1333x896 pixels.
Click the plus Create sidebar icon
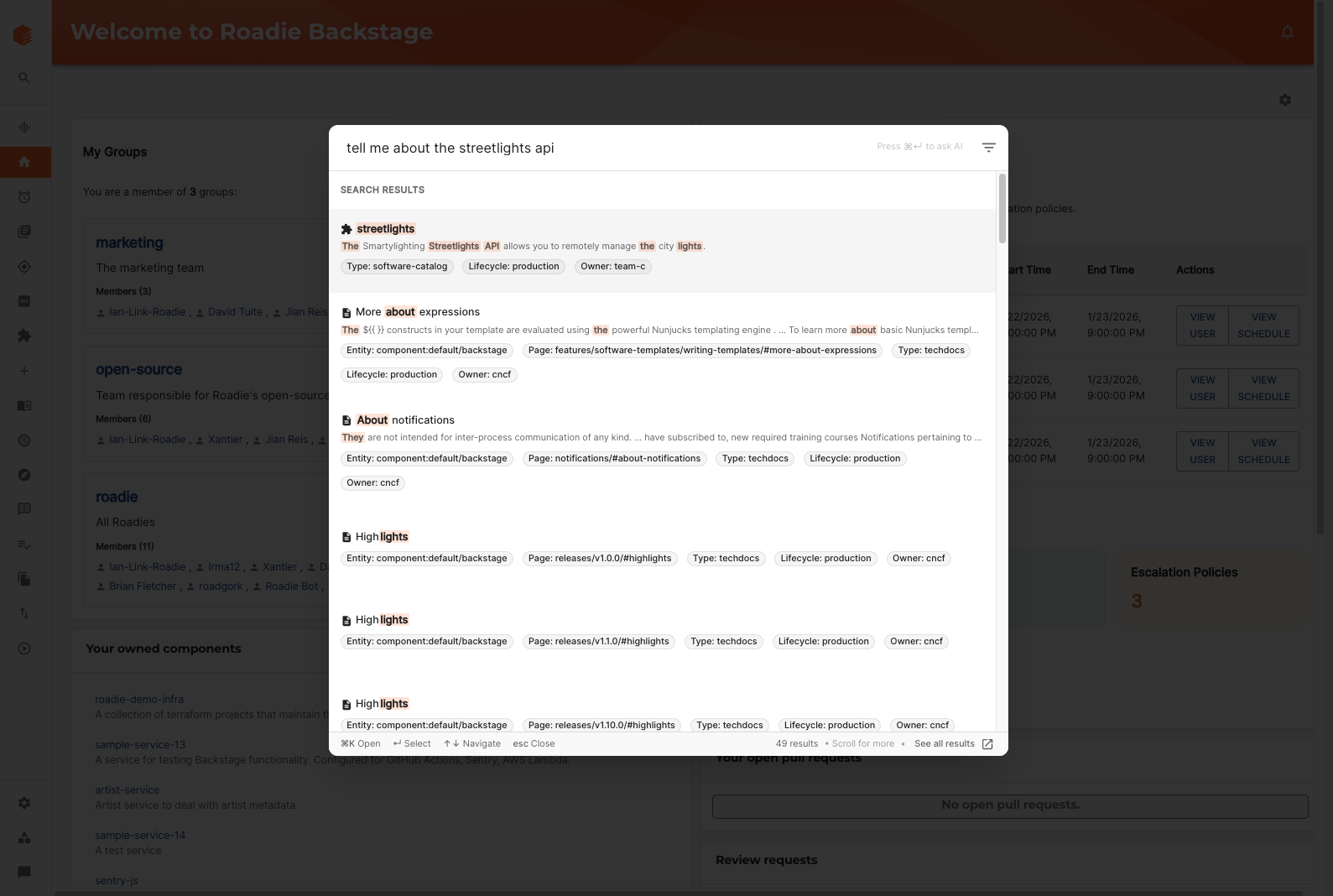pos(24,371)
